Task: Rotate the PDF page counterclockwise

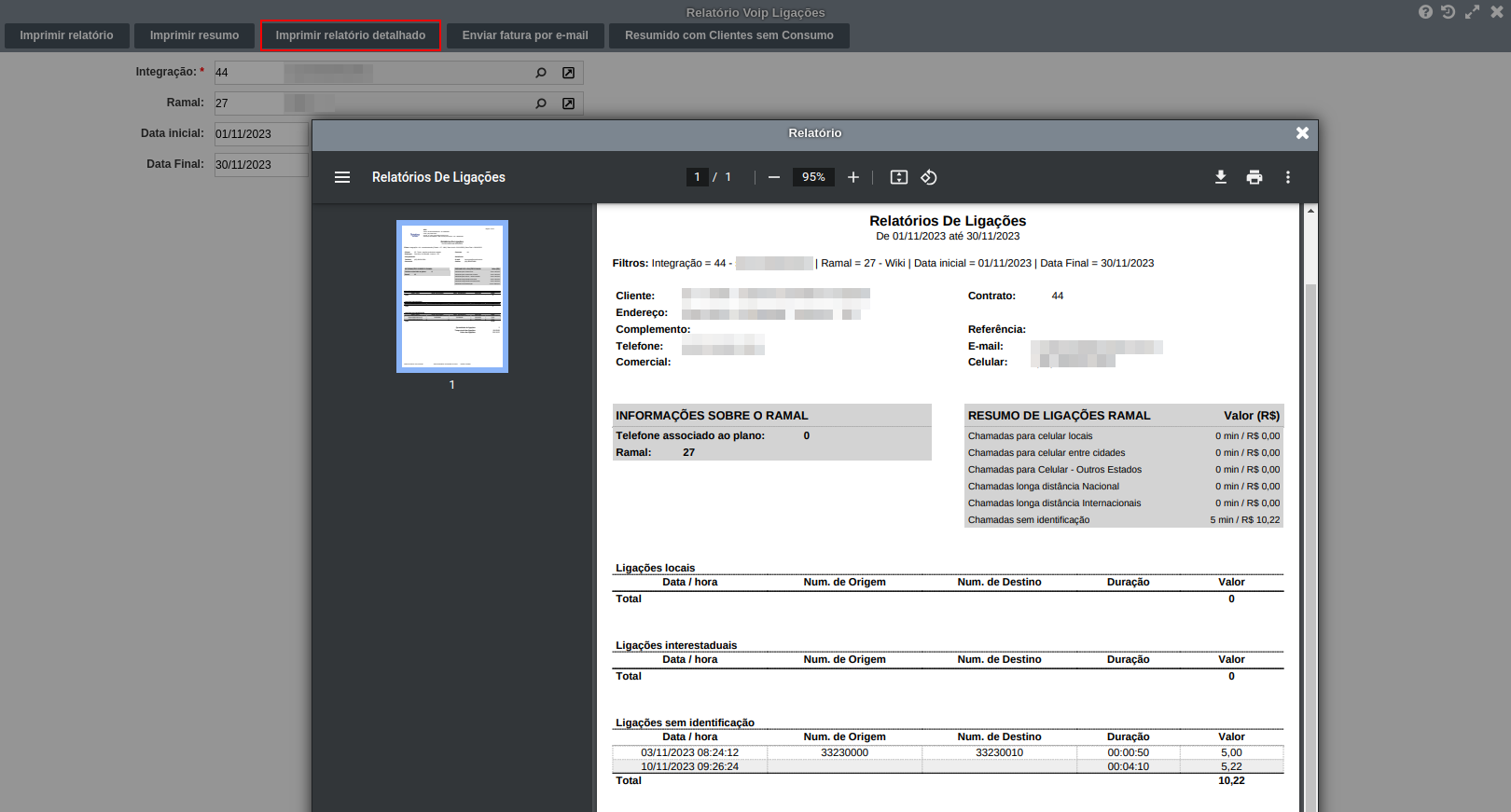Action: pos(929,177)
